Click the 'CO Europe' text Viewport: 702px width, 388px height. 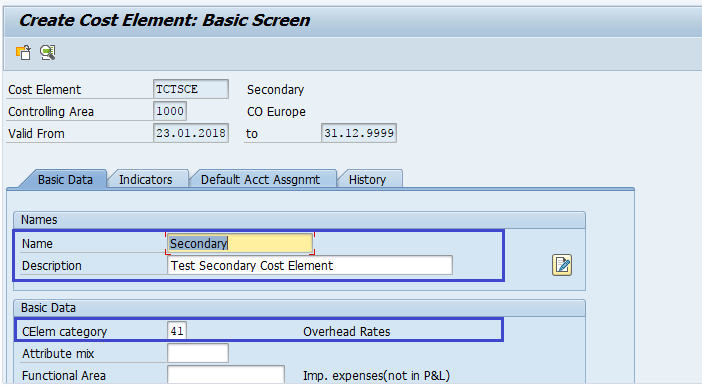click(x=276, y=111)
